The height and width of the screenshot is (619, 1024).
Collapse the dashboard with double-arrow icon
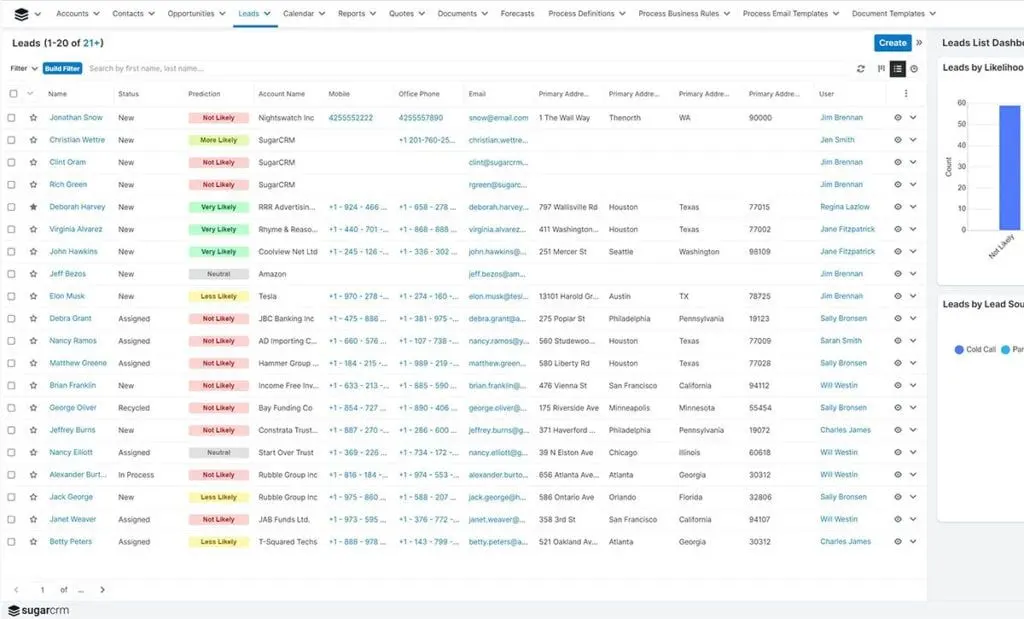(919, 42)
